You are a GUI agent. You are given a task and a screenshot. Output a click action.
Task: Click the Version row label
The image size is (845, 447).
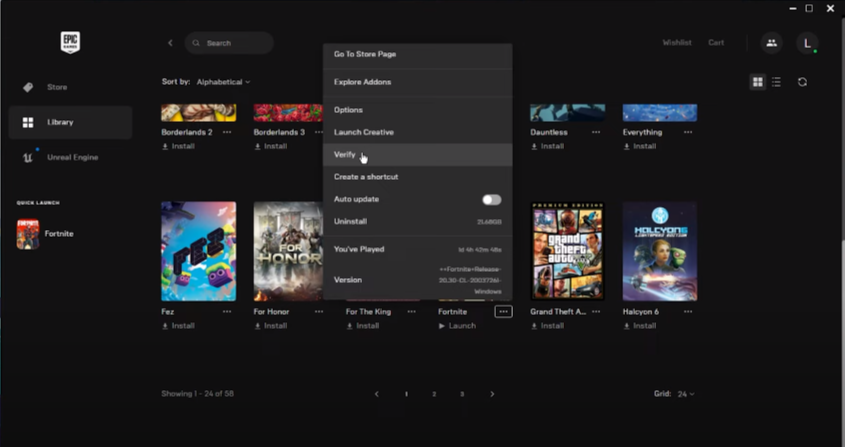click(x=348, y=280)
